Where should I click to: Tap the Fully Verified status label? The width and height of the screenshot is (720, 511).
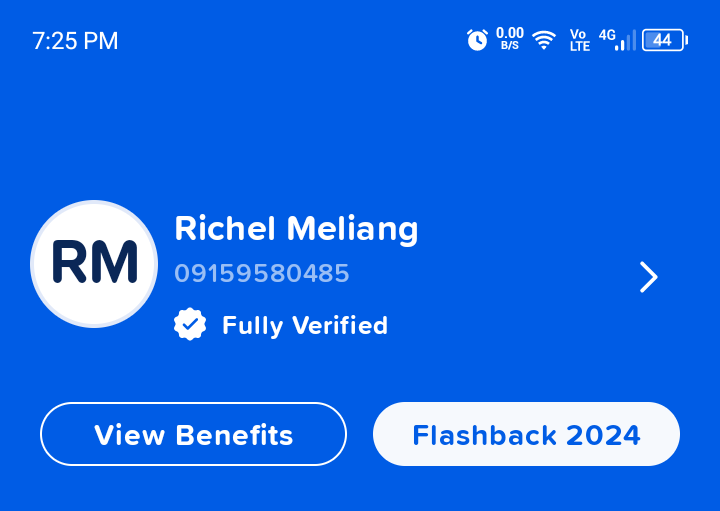(x=304, y=326)
